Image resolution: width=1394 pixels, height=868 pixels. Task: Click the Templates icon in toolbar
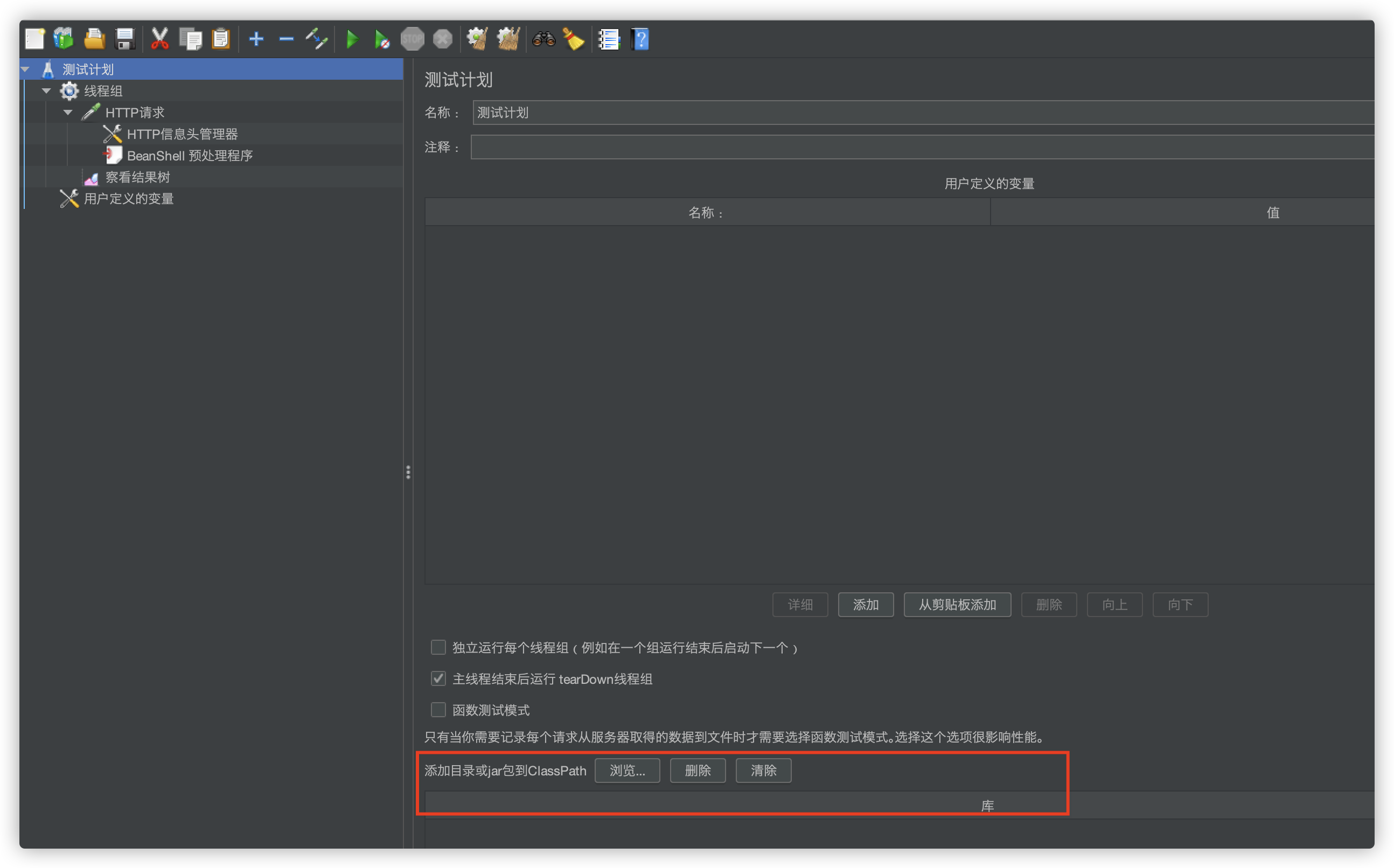pyautogui.click(x=64, y=39)
